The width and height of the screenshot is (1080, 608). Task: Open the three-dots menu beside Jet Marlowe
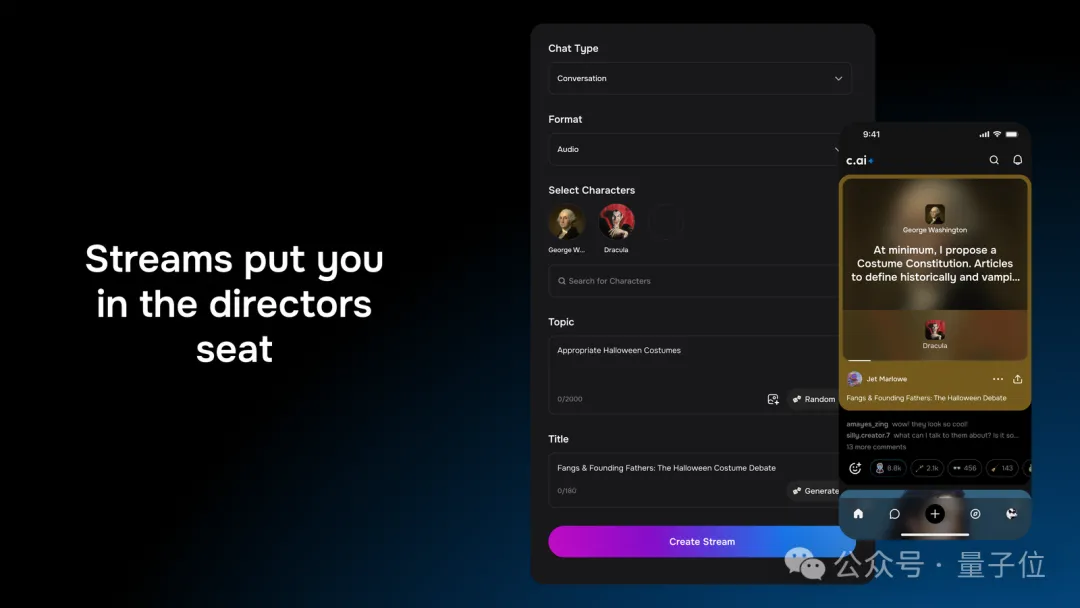click(997, 379)
